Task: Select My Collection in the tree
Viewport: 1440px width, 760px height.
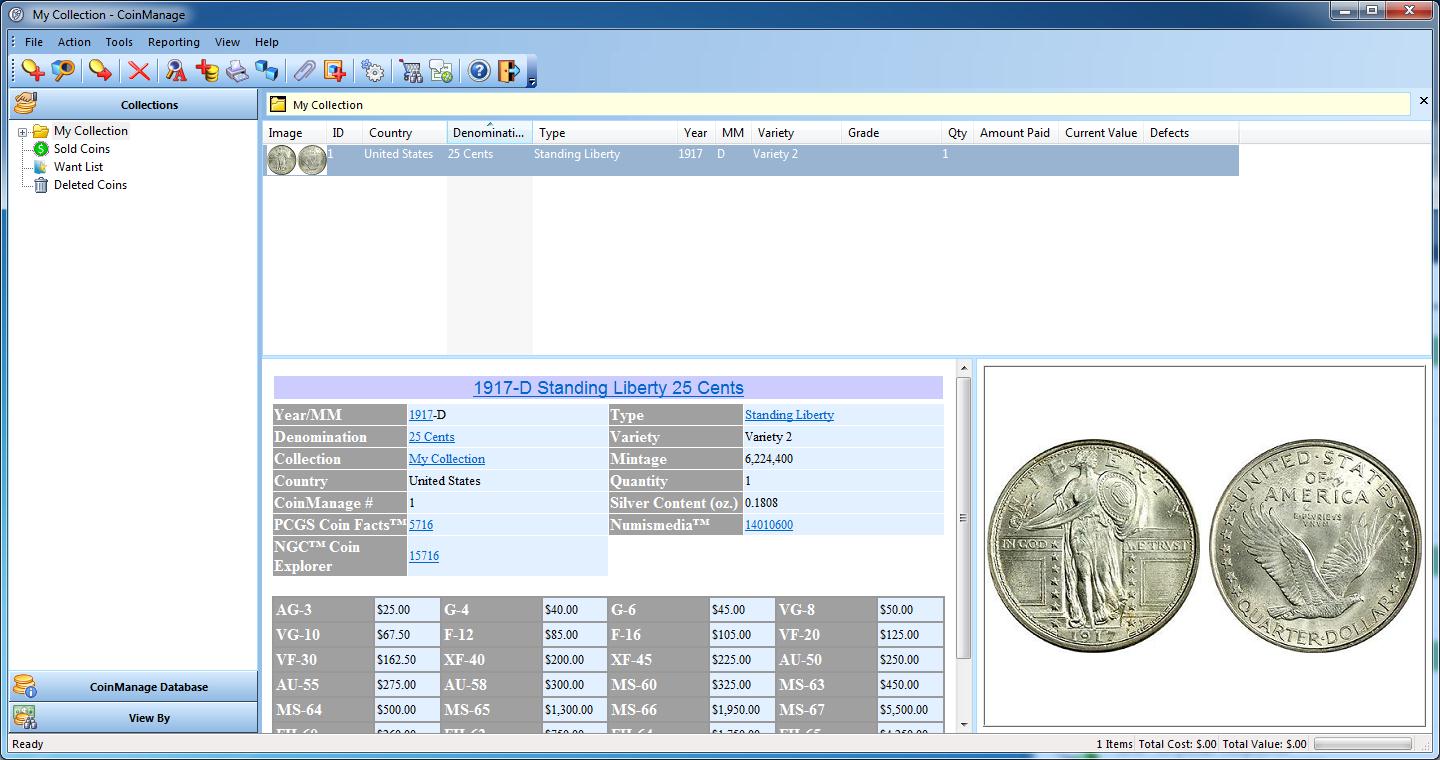Action: coord(91,131)
